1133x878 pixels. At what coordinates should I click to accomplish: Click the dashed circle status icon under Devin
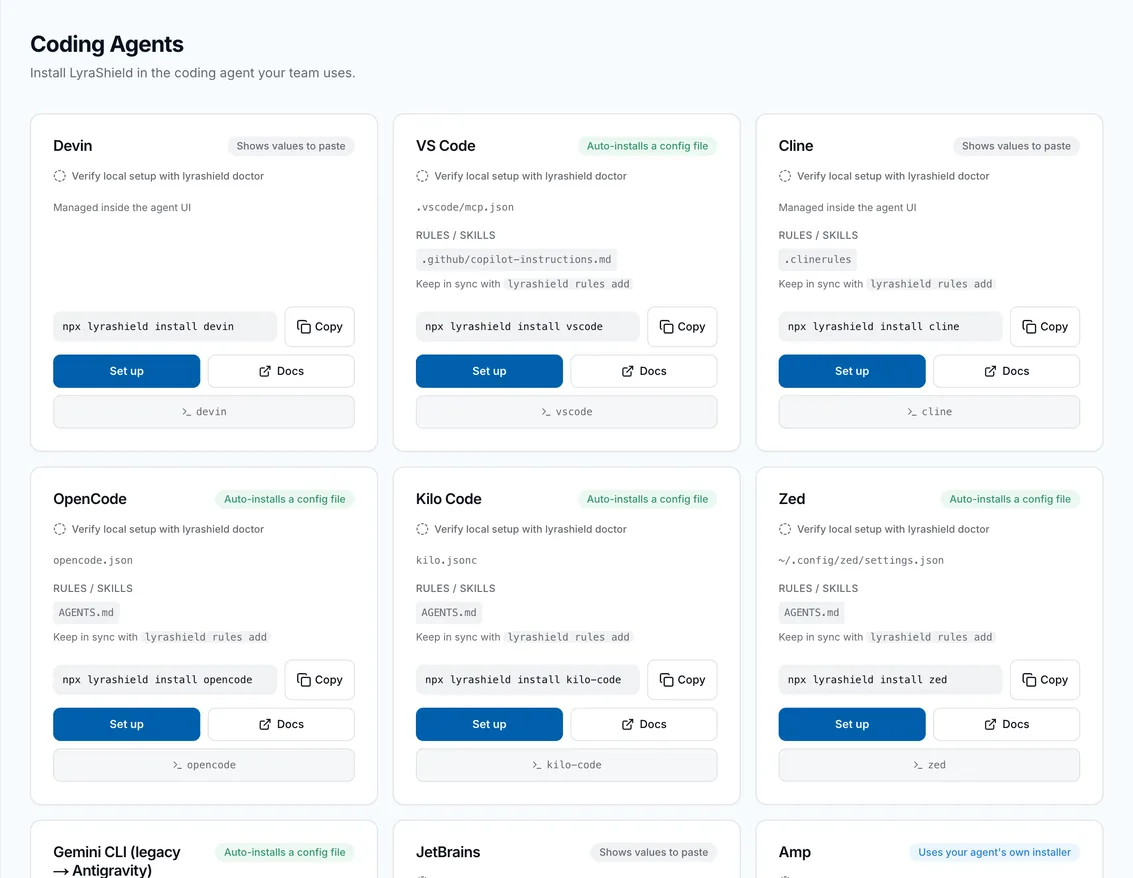[x=59, y=176]
